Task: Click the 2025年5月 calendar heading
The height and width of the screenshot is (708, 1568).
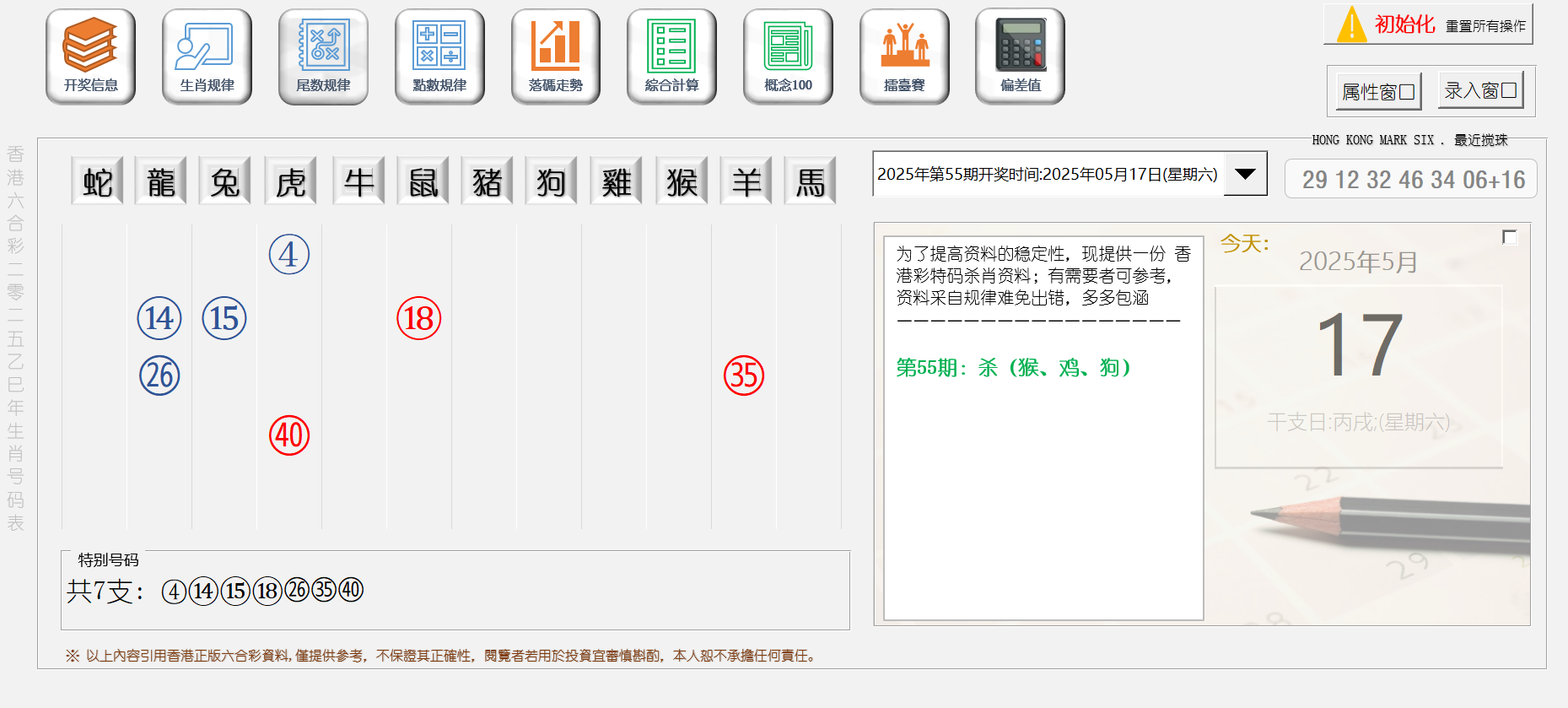Action: (x=1358, y=262)
